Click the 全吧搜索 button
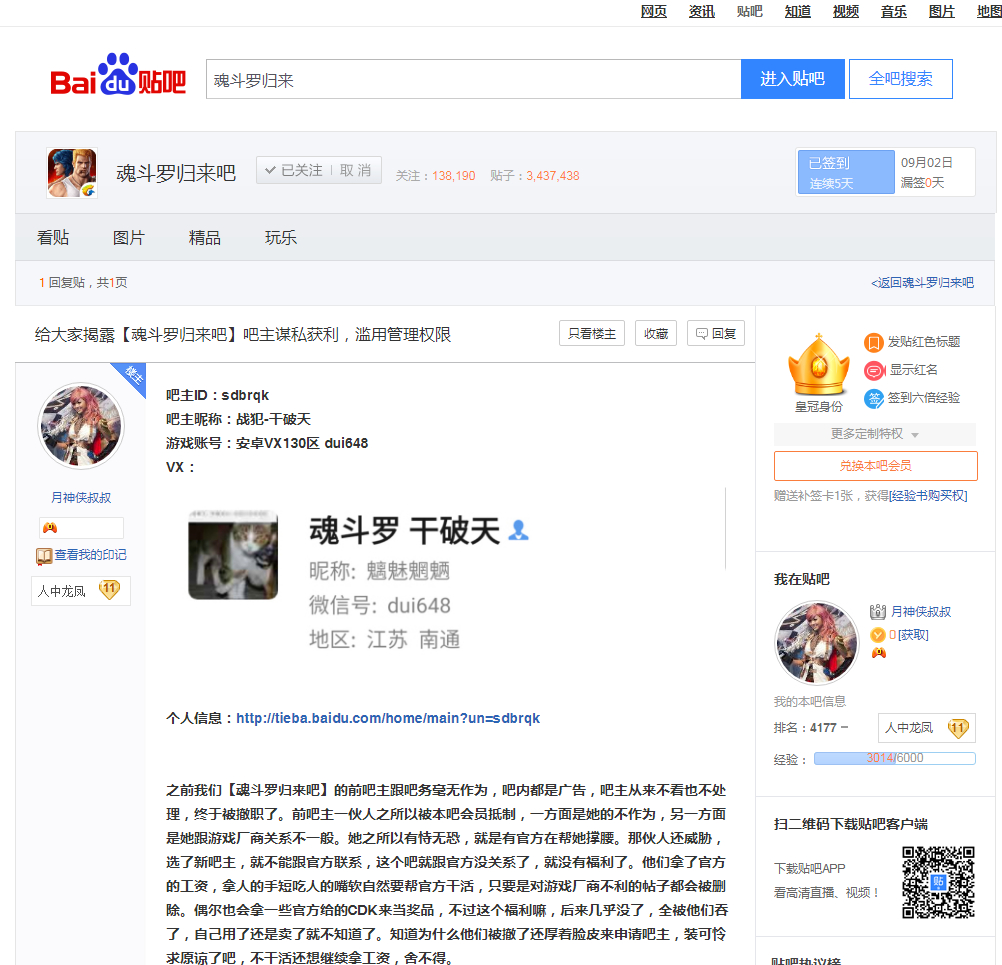This screenshot has width=1002, height=965. tap(900, 79)
